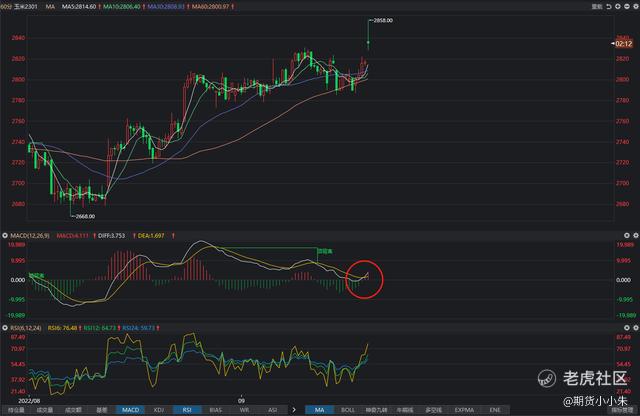
Task: Select the MACD indicator tab
Action: point(130,410)
